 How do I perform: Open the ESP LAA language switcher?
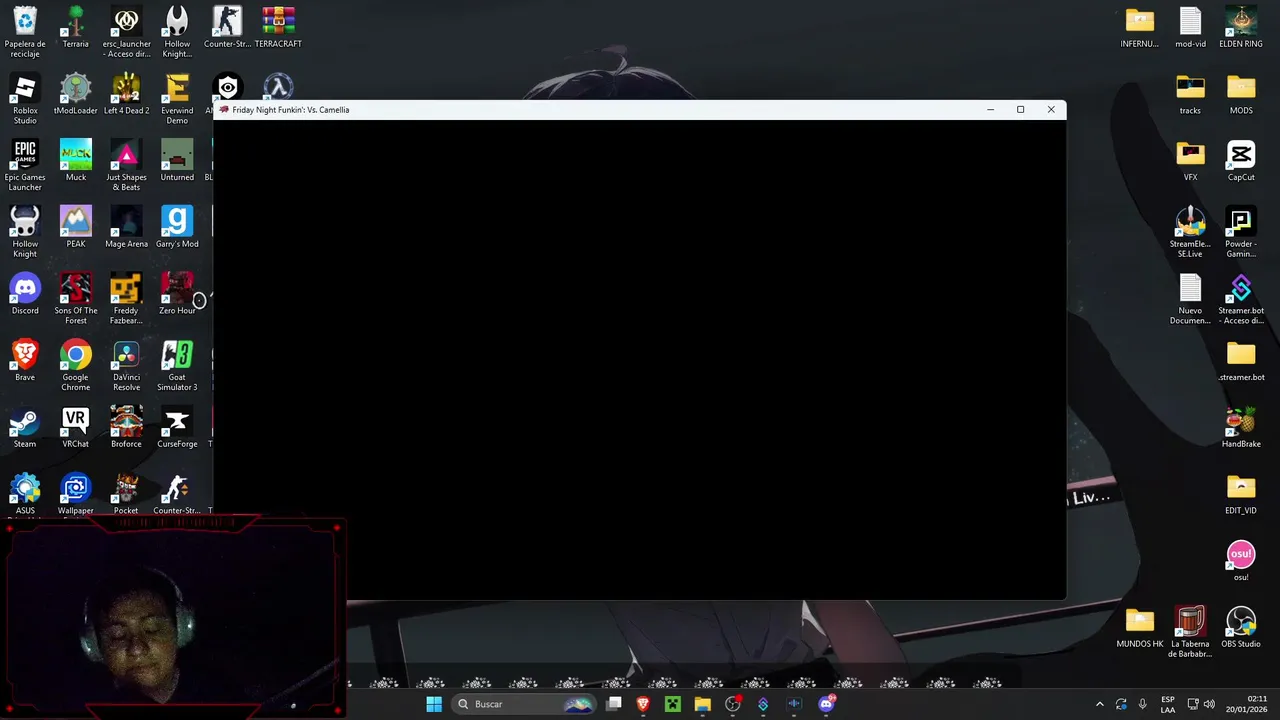[x=1168, y=704]
